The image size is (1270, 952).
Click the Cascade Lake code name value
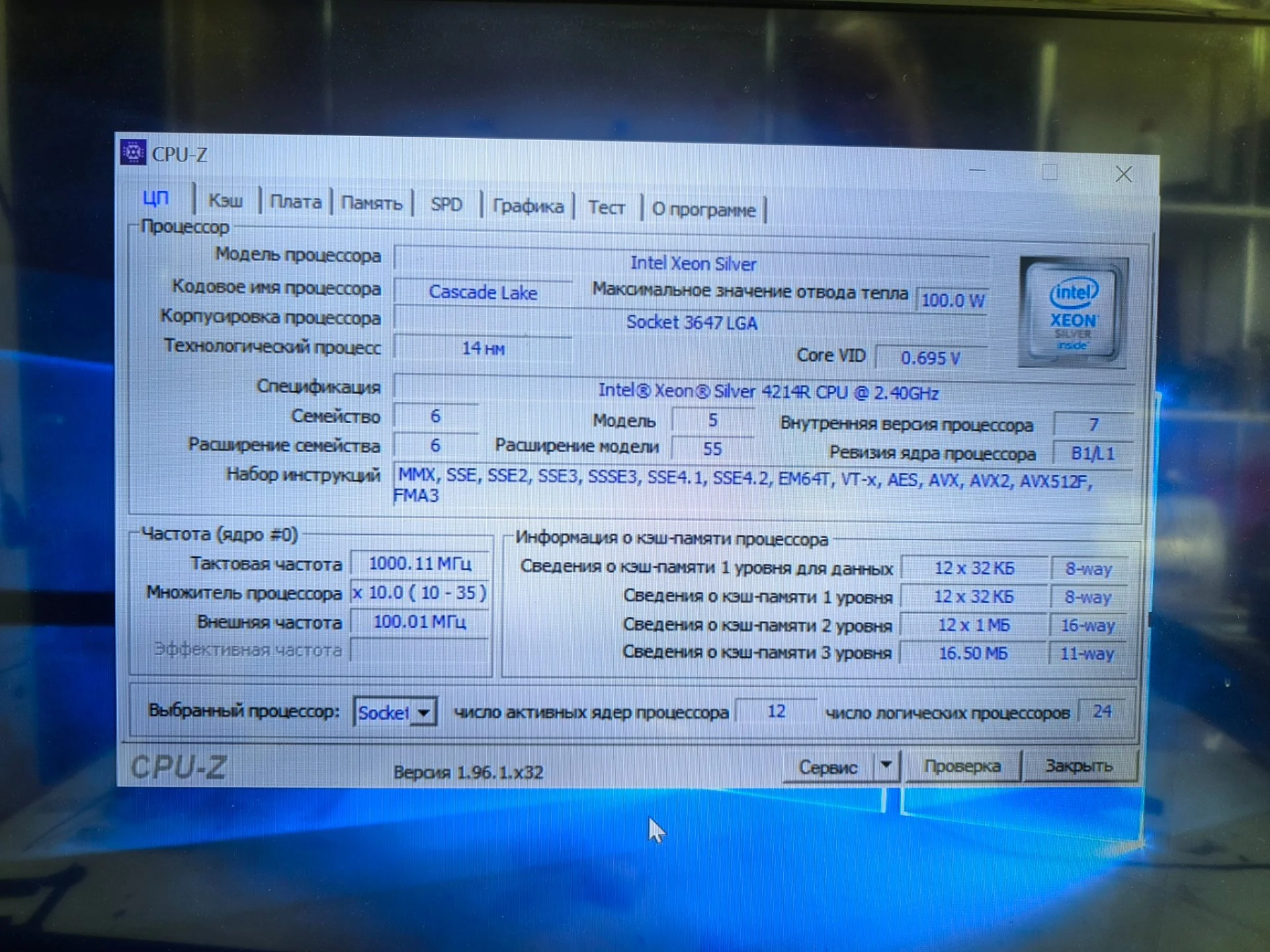pyautogui.click(x=483, y=292)
